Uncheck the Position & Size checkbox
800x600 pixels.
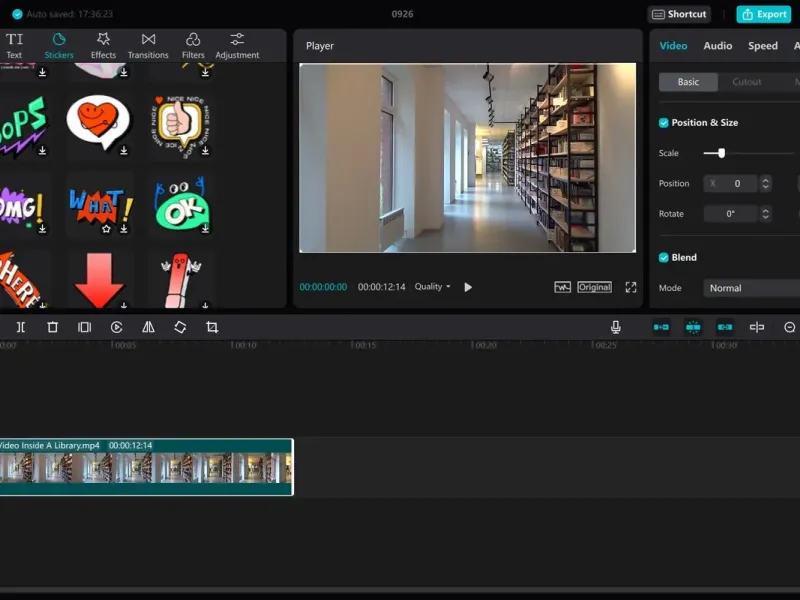pos(664,123)
